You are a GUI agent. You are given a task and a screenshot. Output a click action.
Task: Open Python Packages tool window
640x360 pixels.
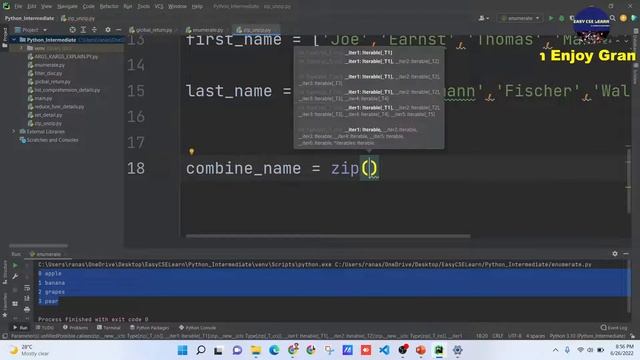point(149,328)
